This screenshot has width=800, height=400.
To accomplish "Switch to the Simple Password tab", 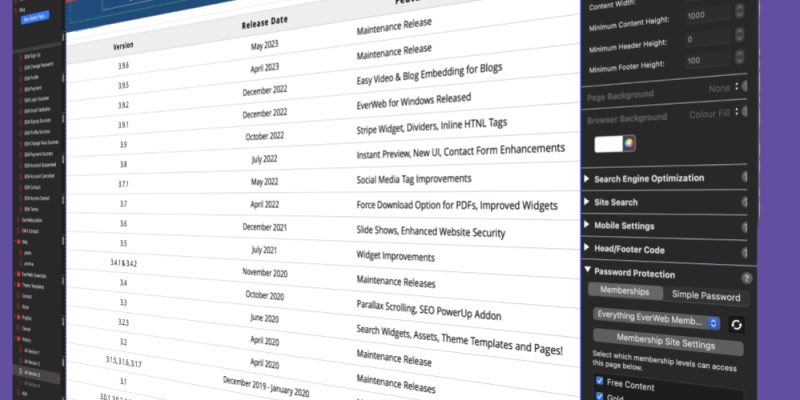I will point(706,295).
